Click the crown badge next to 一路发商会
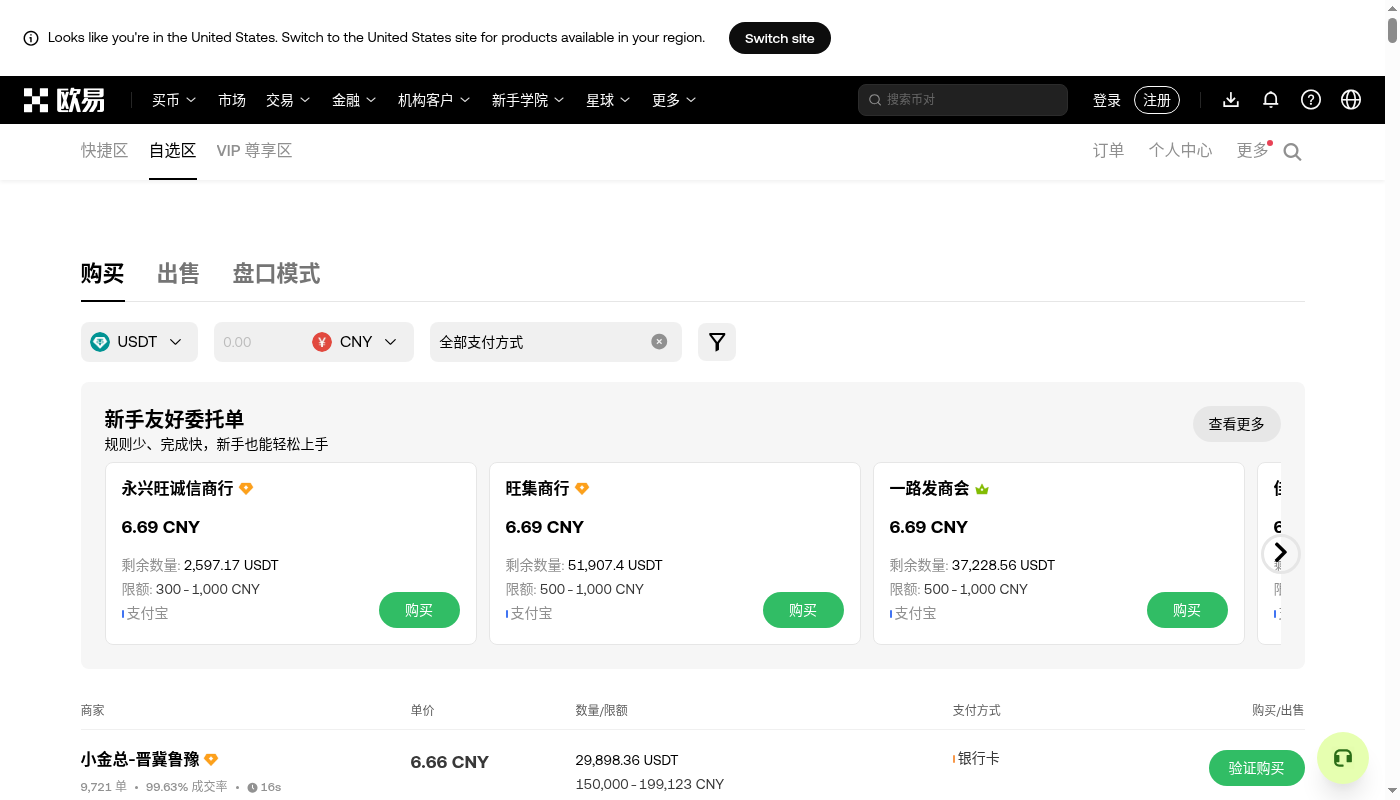1400x800 pixels. pyautogui.click(x=982, y=489)
